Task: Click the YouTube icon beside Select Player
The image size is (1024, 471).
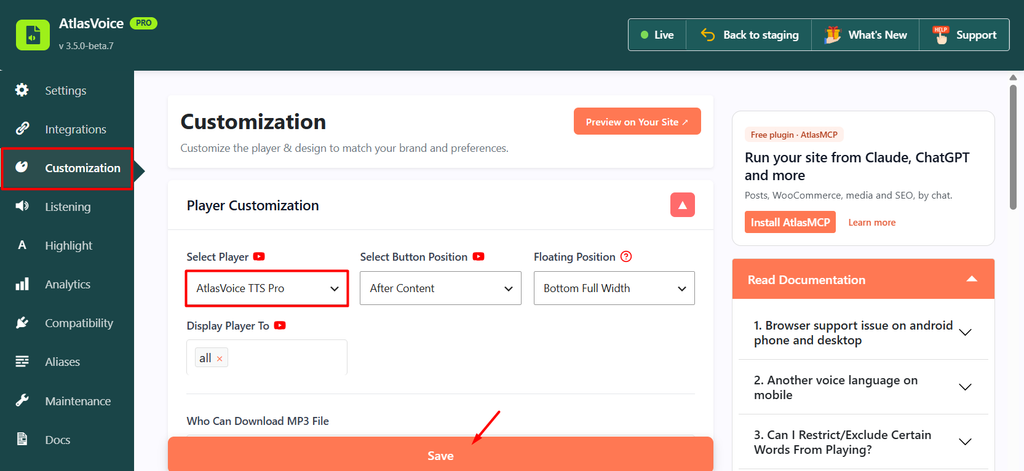Action: pos(259,257)
